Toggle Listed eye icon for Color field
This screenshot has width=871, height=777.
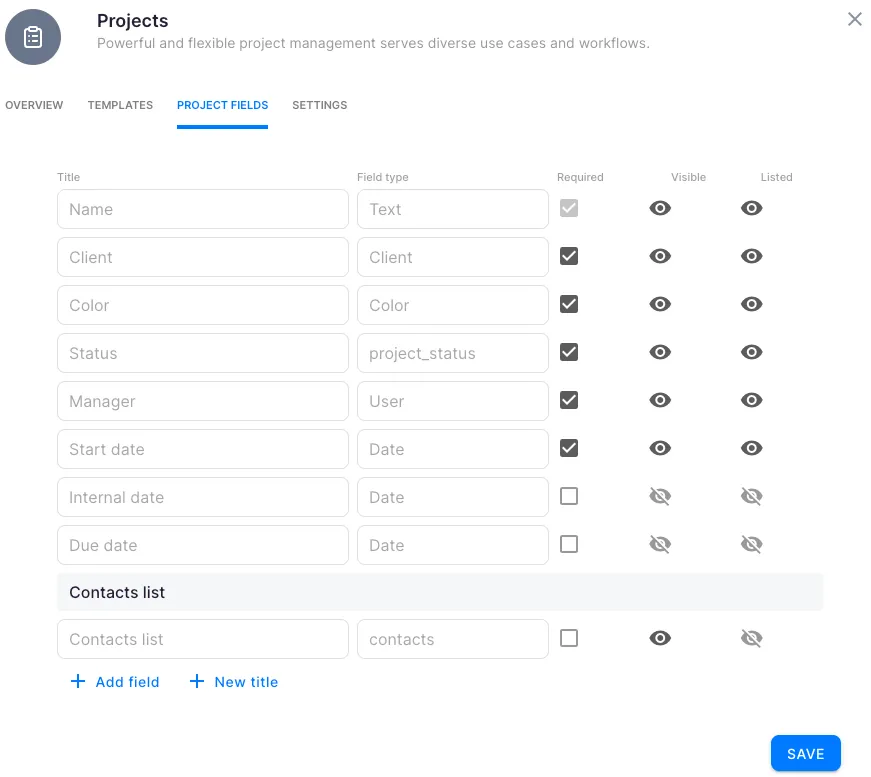752,305
